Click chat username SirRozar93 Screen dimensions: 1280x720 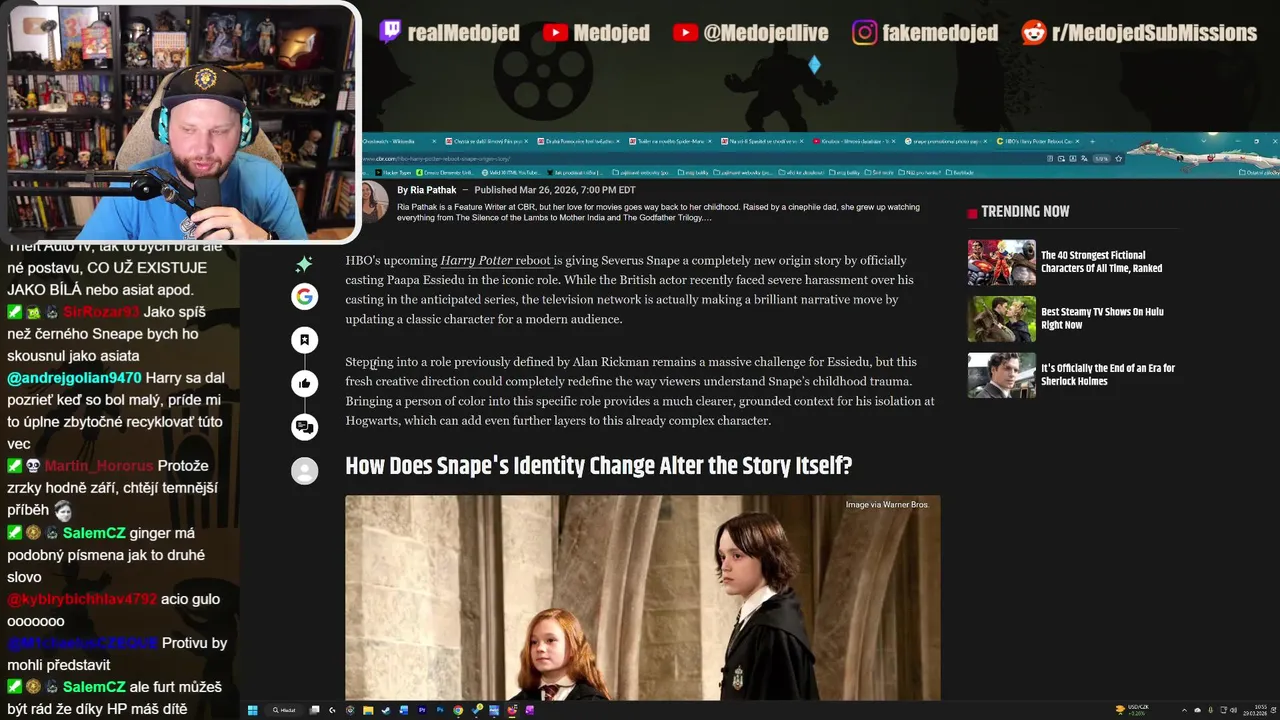click(x=101, y=312)
